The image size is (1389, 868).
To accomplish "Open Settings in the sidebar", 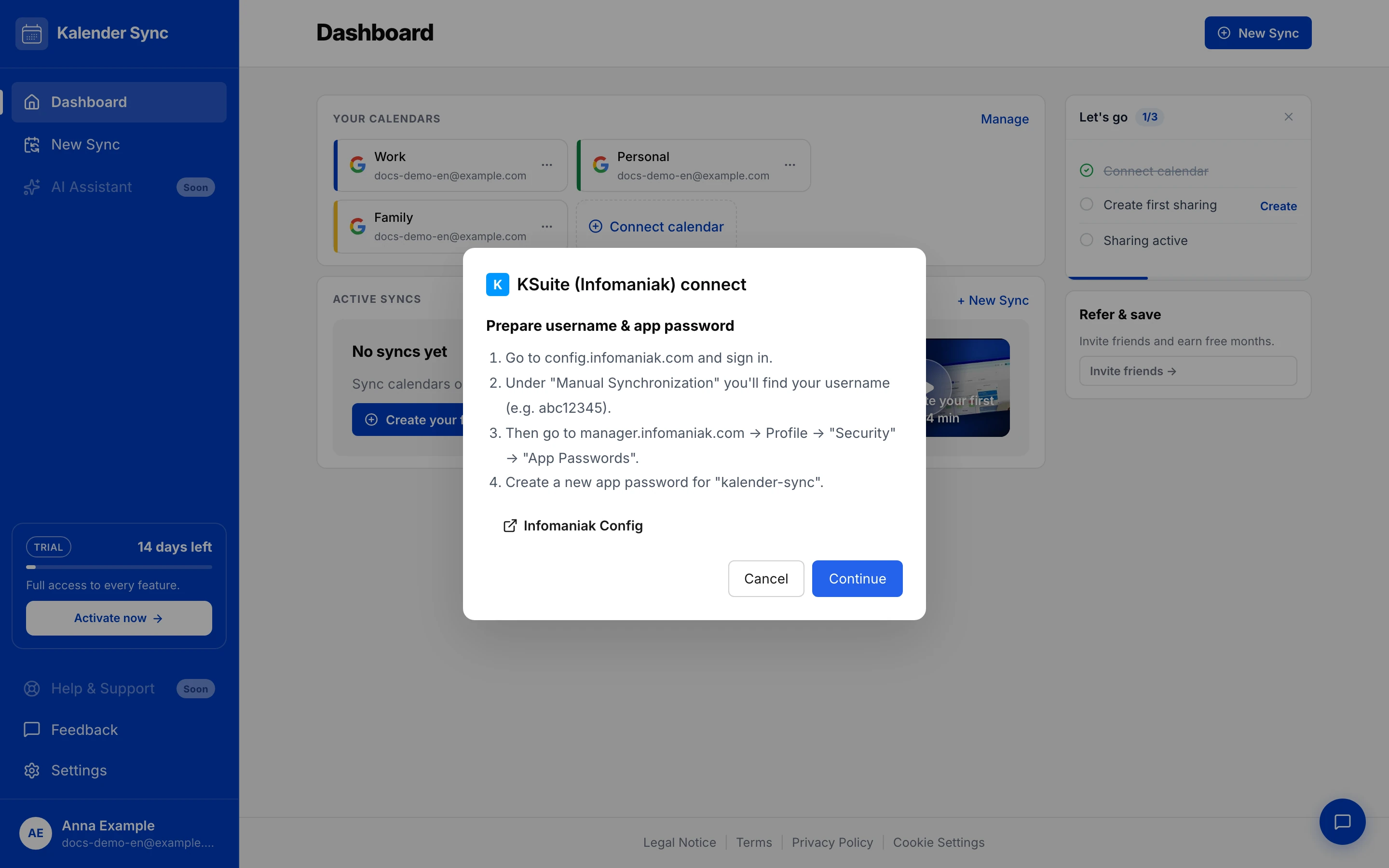I will (119, 771).
